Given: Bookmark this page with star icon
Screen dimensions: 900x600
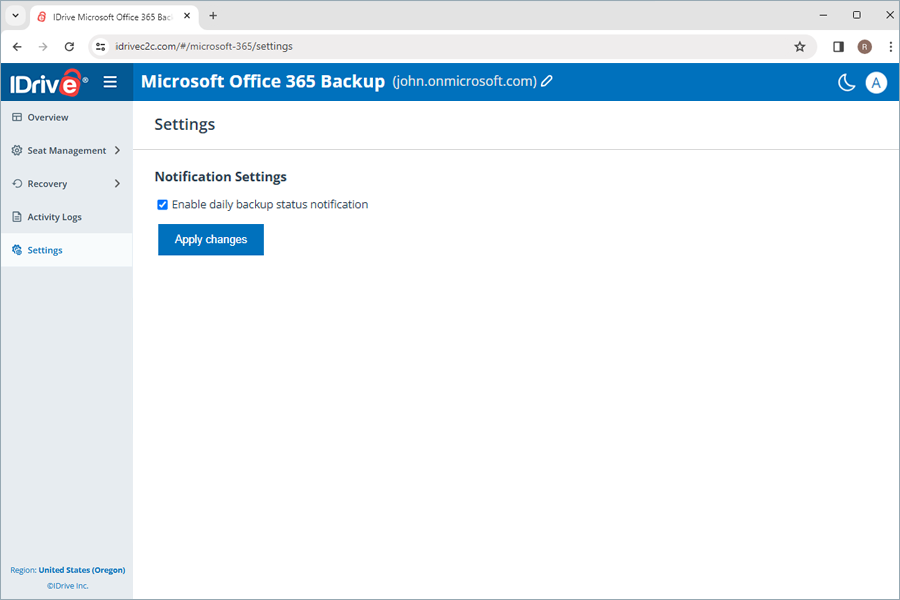Looking at the screenshot, I should coord(799,46).
